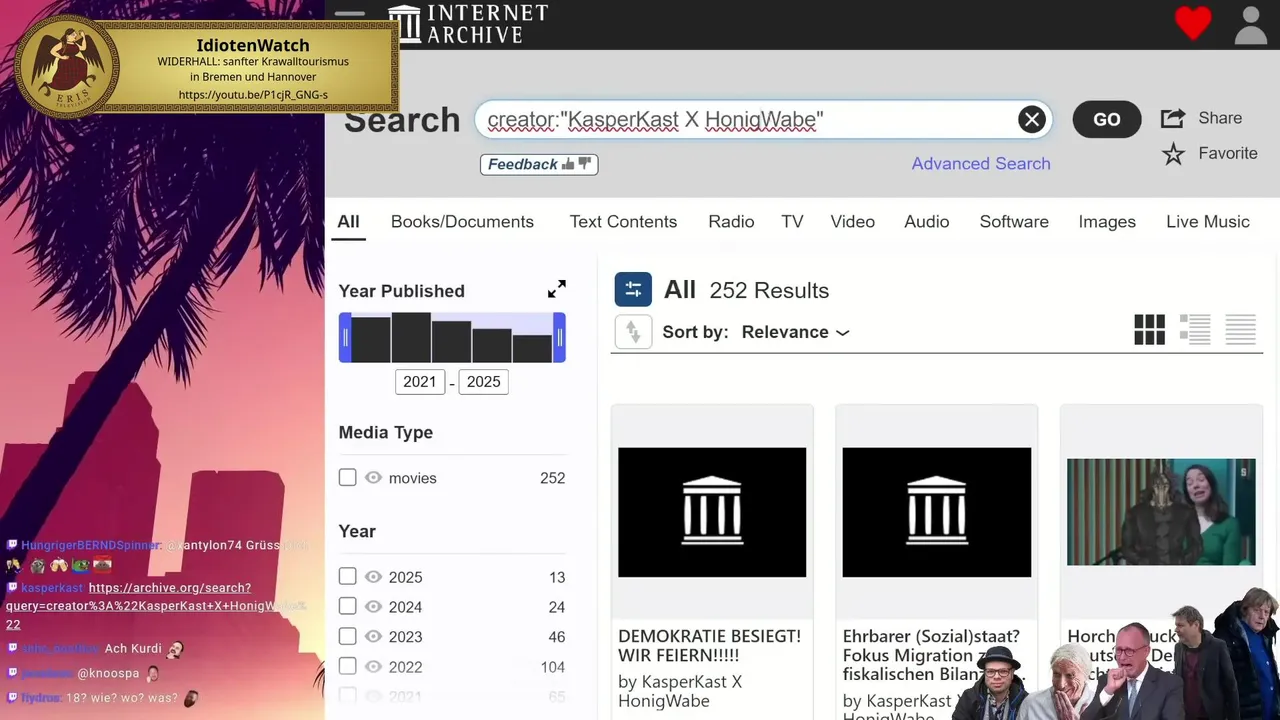Select the Video tab
This screenshot has width=1280, height=720.
pyautogui.click(x=852, y=222)
